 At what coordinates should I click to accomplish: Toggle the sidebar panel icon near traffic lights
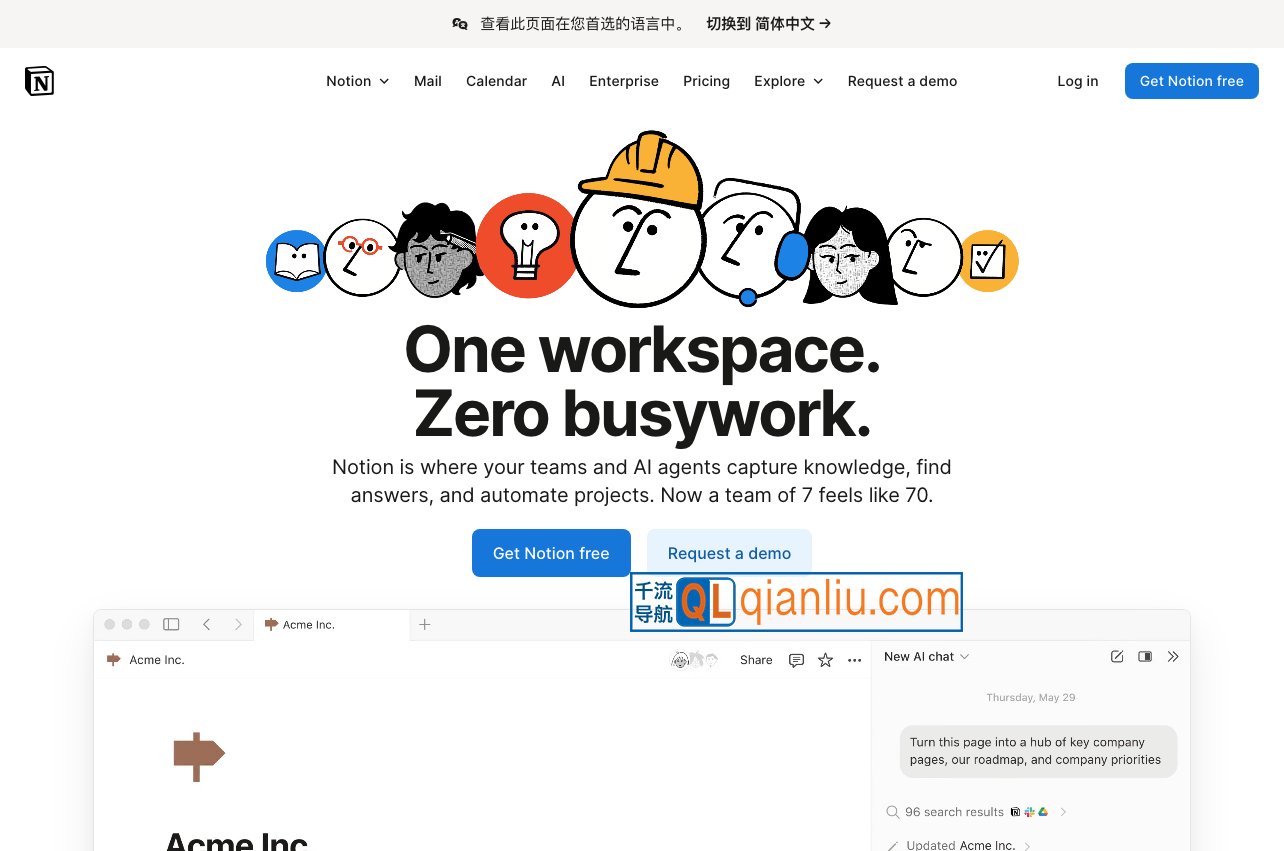(172, 624)
